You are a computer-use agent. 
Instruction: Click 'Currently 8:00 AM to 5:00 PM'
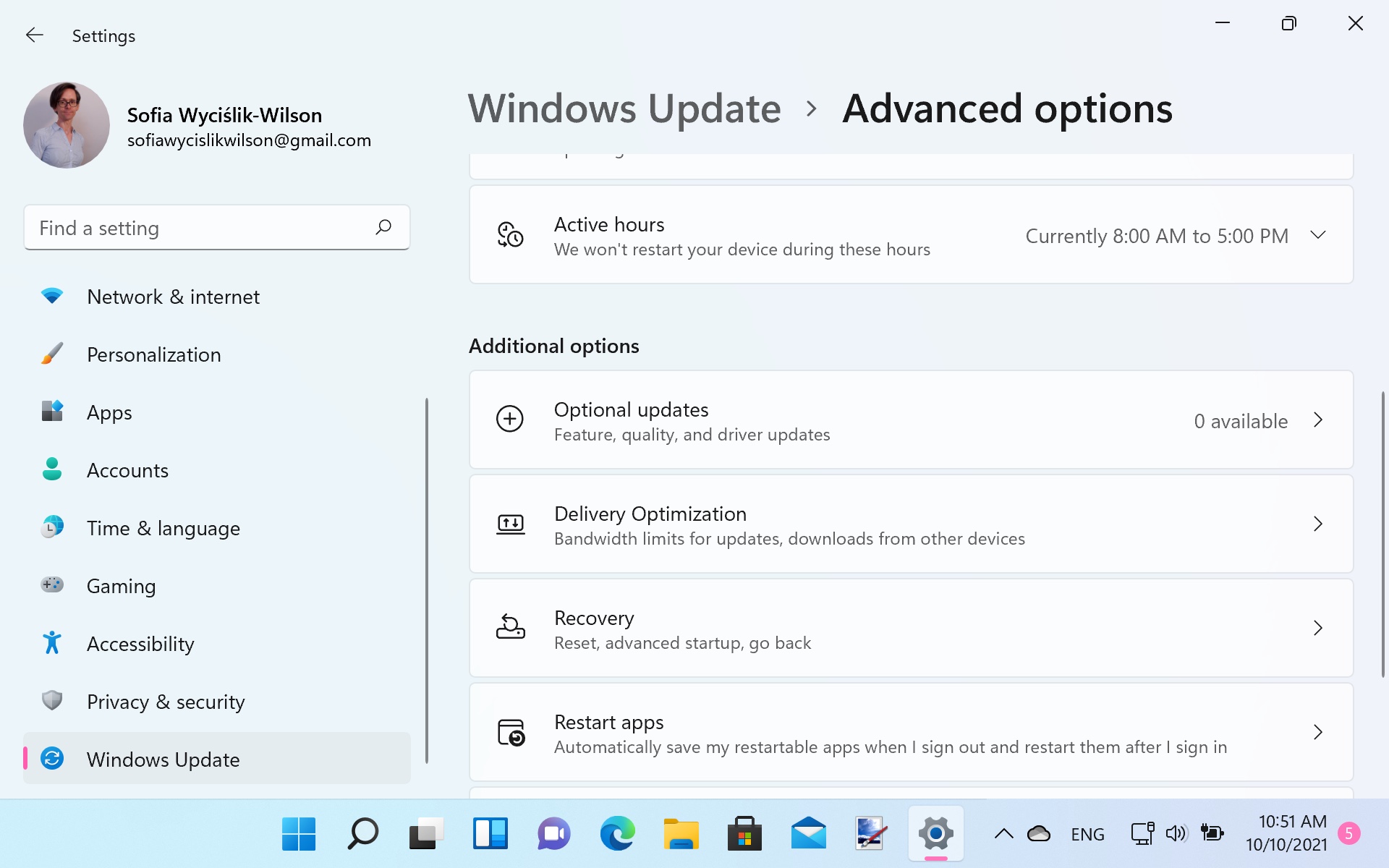tap(1157, 236)
